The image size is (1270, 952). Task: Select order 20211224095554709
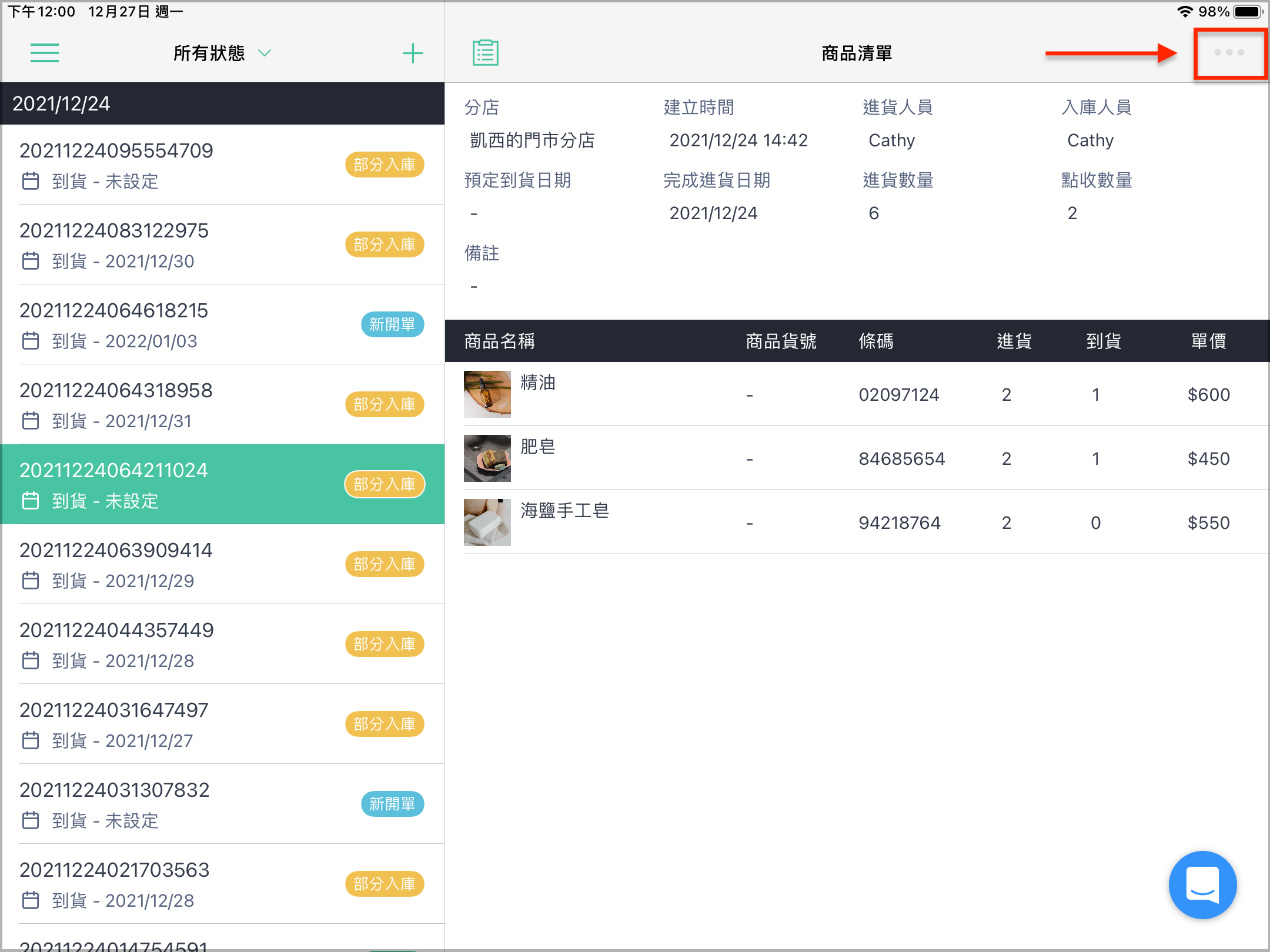[x=222, y=165]
